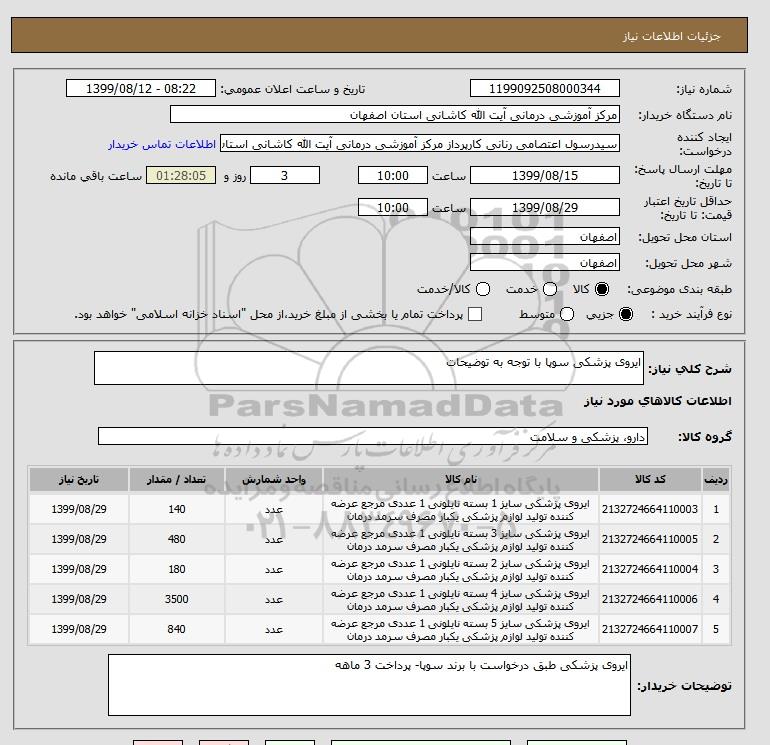The image size is (770, 745).
Task: Click the delivery city field اصفهان
Action: (x=545, y=263)
